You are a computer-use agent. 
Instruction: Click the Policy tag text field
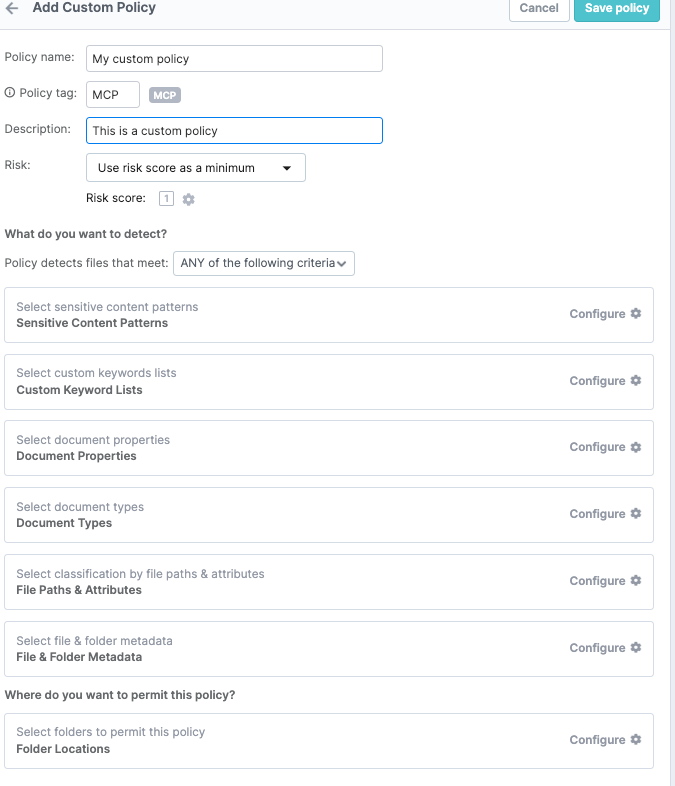113,95
